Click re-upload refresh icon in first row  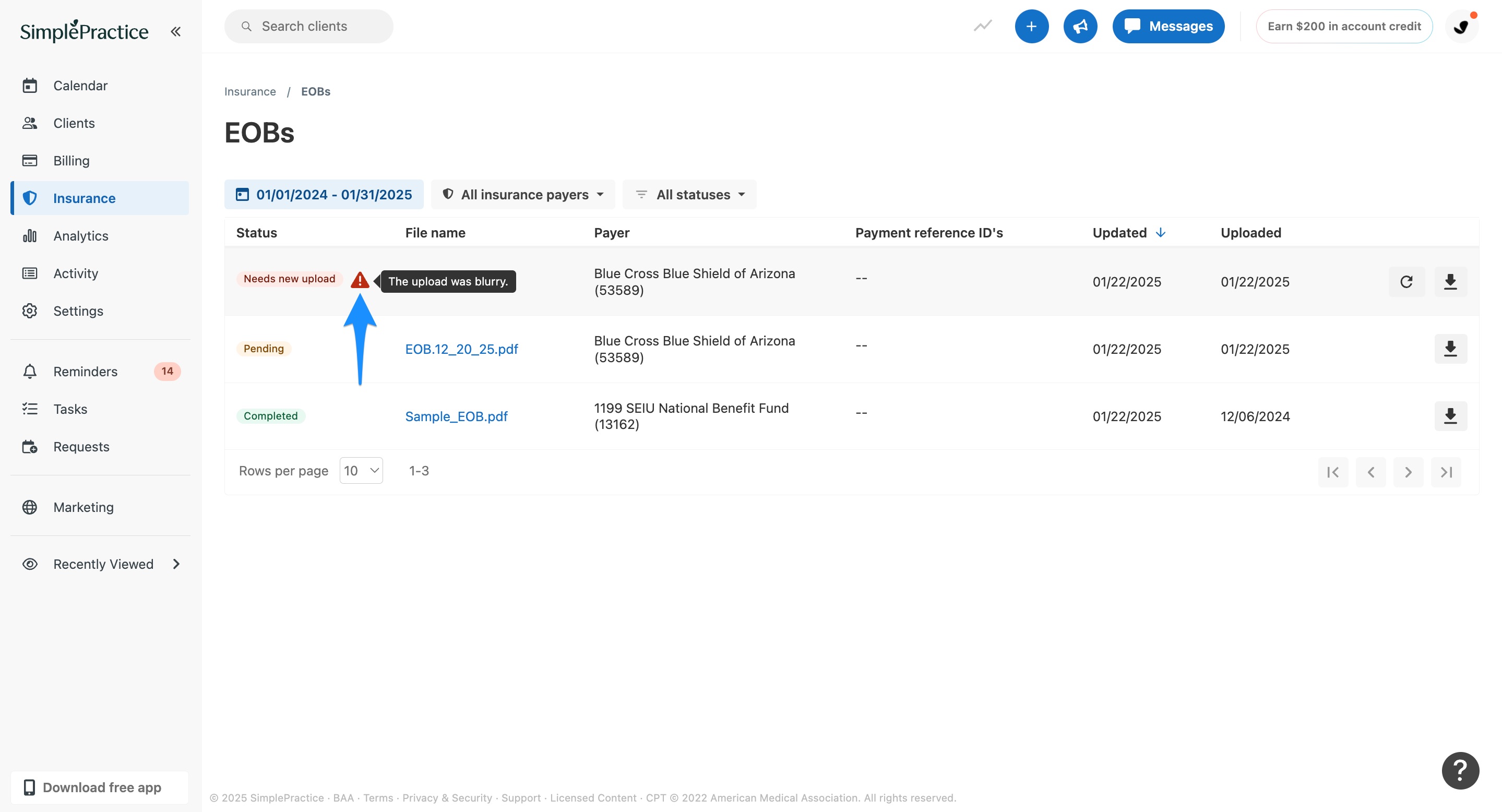coord(1406,282)
